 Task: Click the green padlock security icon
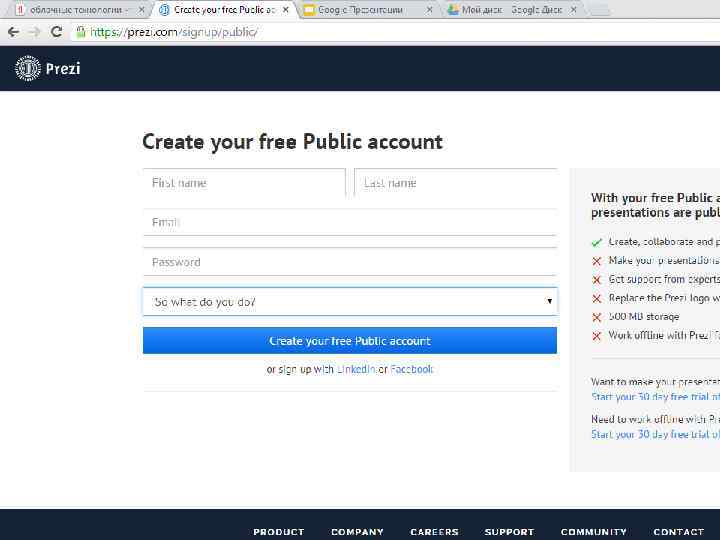tap(81, 32)
